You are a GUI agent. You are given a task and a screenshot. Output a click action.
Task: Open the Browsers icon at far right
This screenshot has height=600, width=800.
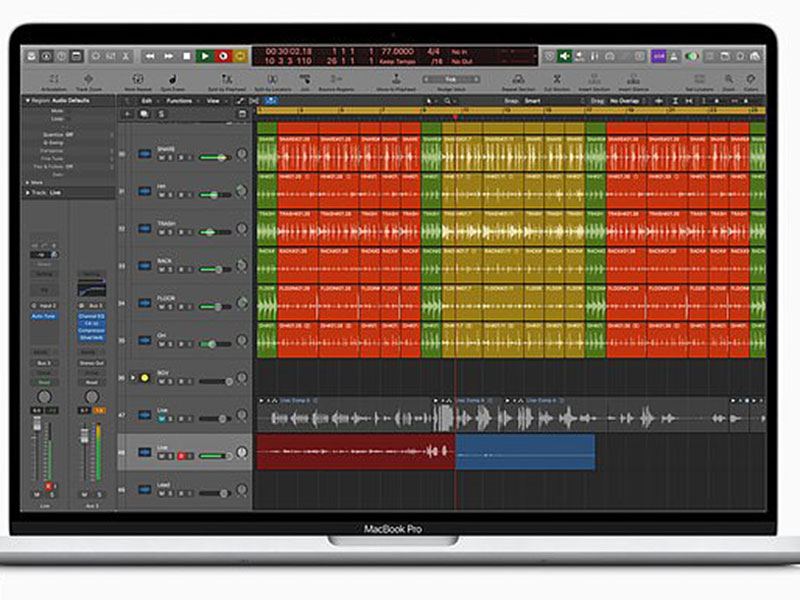[756, 56]
